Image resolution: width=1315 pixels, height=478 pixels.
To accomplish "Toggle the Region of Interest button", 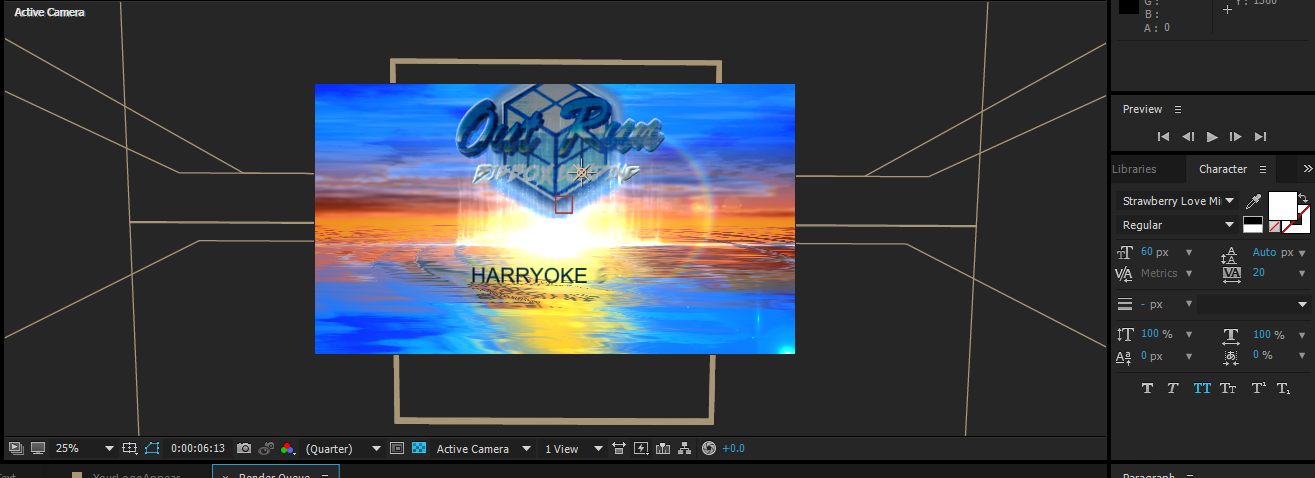I will 397,449.
